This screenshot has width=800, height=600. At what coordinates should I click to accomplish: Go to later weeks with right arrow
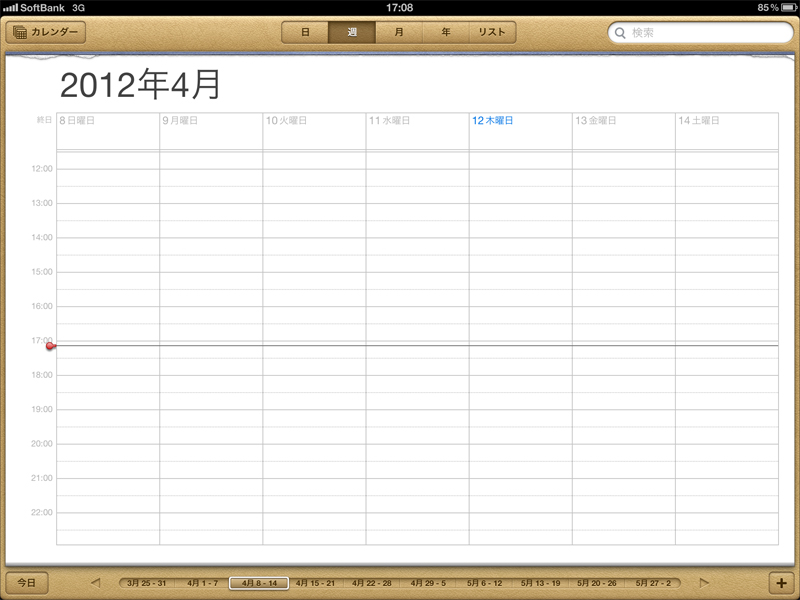click(704, 583)
